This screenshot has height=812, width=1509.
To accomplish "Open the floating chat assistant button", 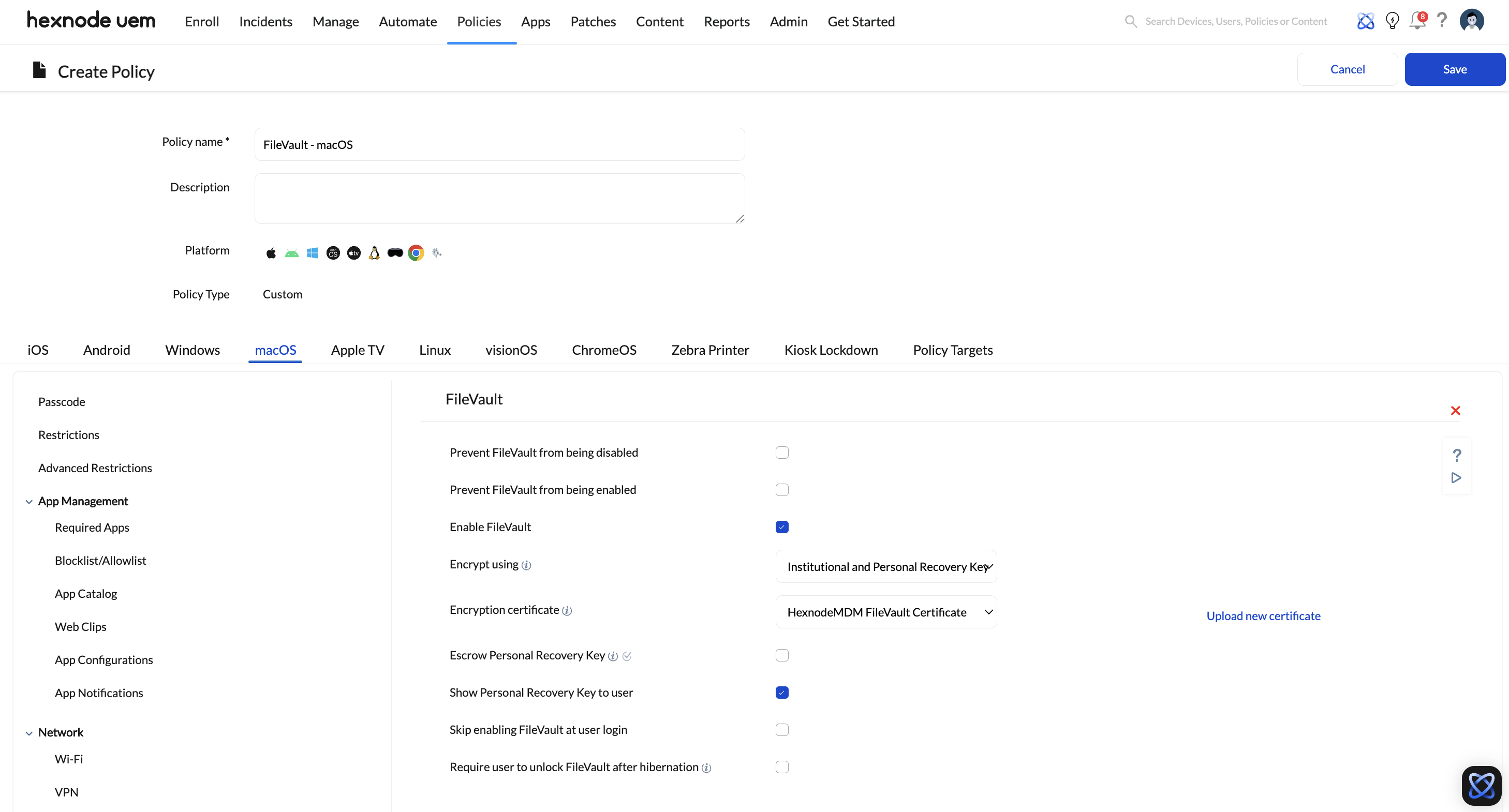I will pos(1482,785).
